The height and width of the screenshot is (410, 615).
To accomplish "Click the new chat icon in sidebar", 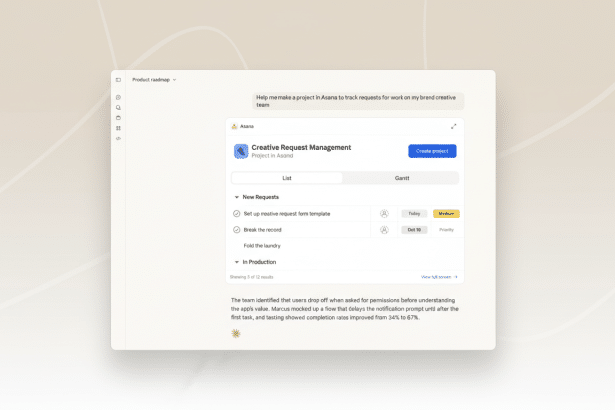I will pos(118,97).
